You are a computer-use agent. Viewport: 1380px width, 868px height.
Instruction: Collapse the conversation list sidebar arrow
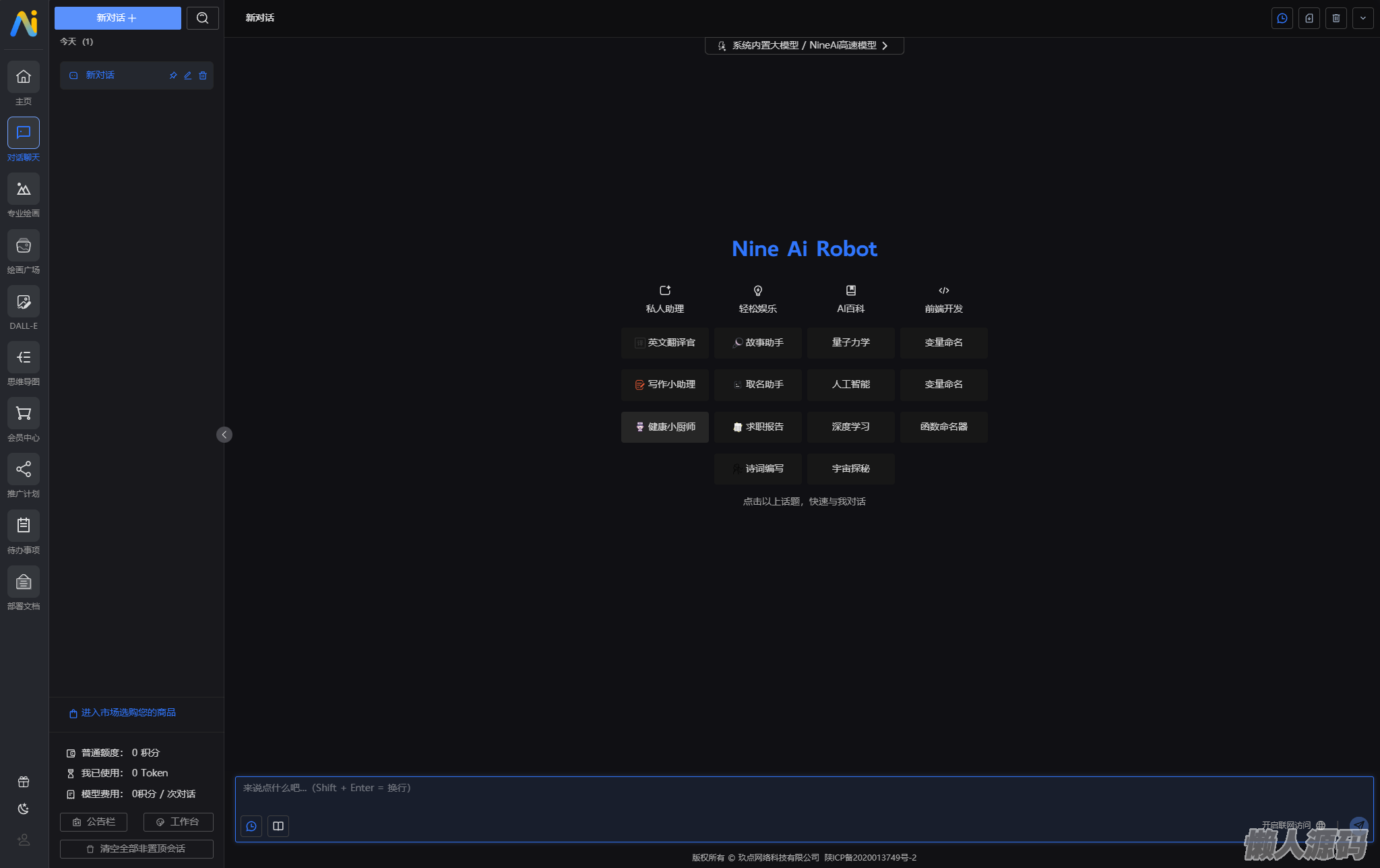(x=224, y=435)
